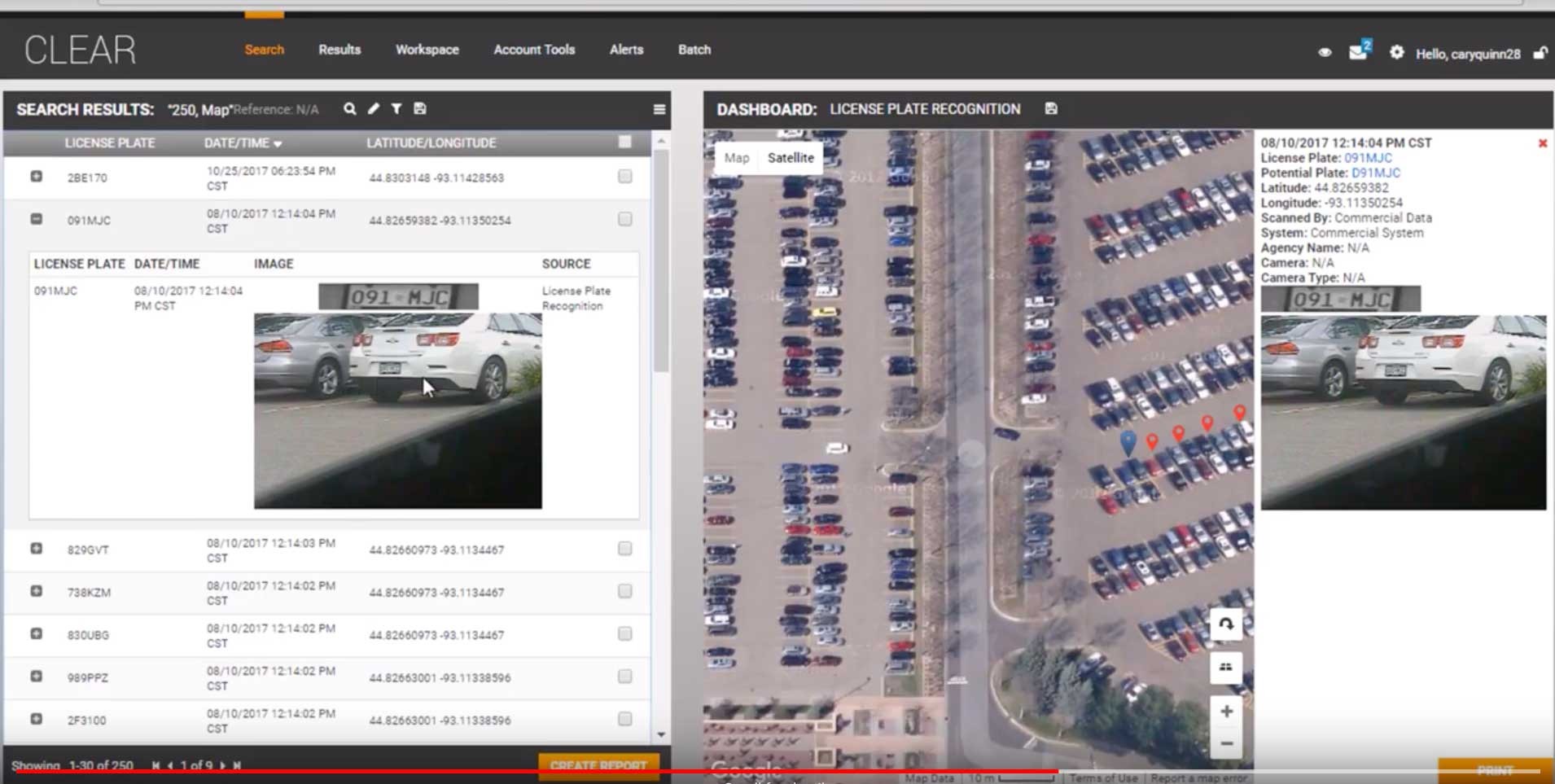Click the pencil edit search icon
1555x784 pixels.
[x=373, y=109]
